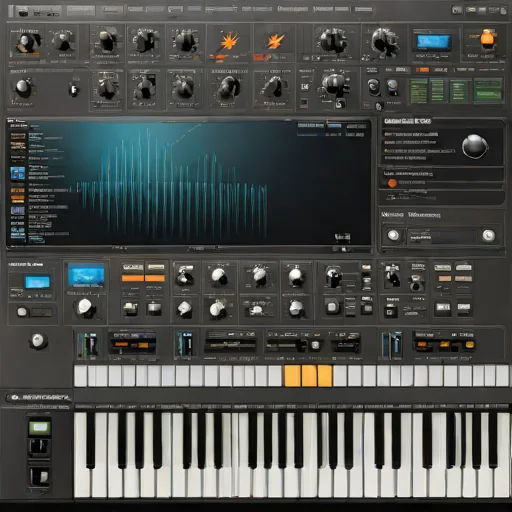Click the text field between the round white buttons
The image size is (512, 512).
[442, 236]
